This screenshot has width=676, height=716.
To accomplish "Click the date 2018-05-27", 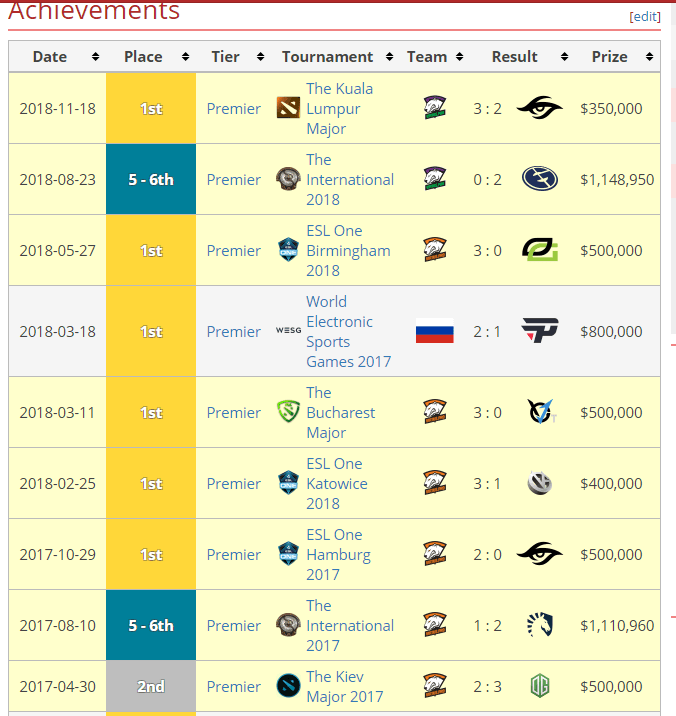I will pos(58,251).
